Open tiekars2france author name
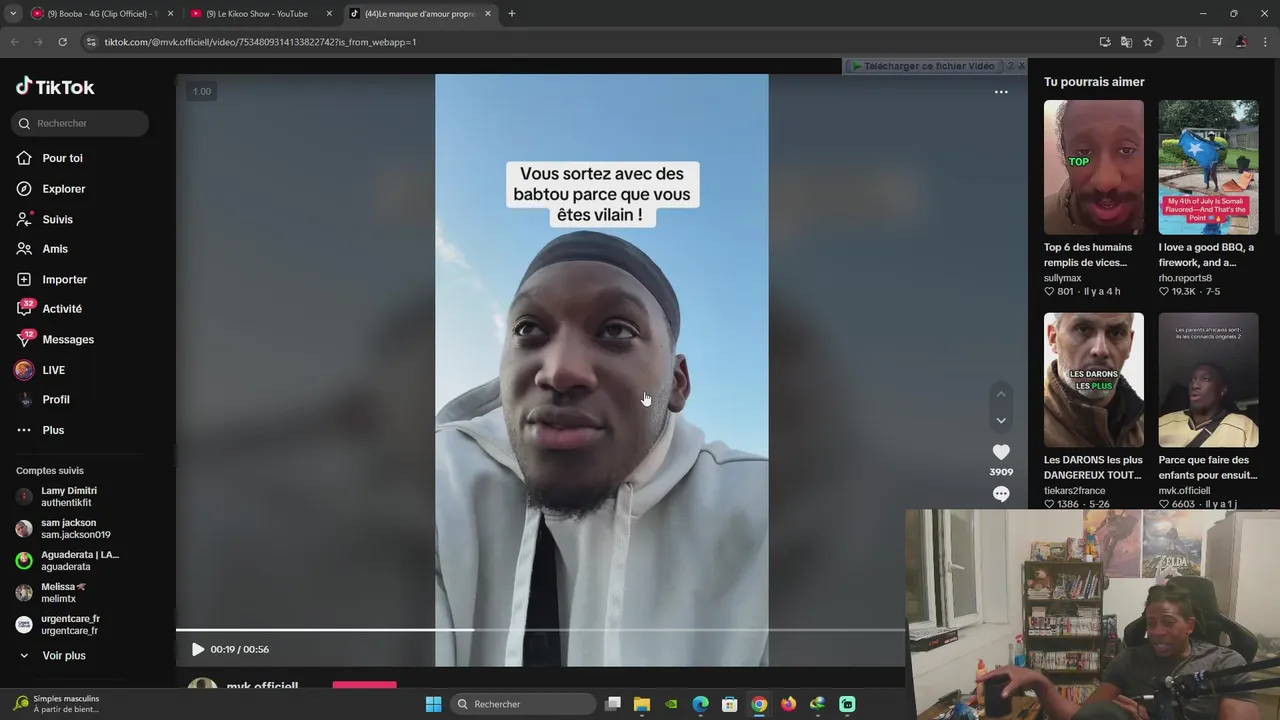This screenshot has height=720, width=1280. [x=1075, y=491]
